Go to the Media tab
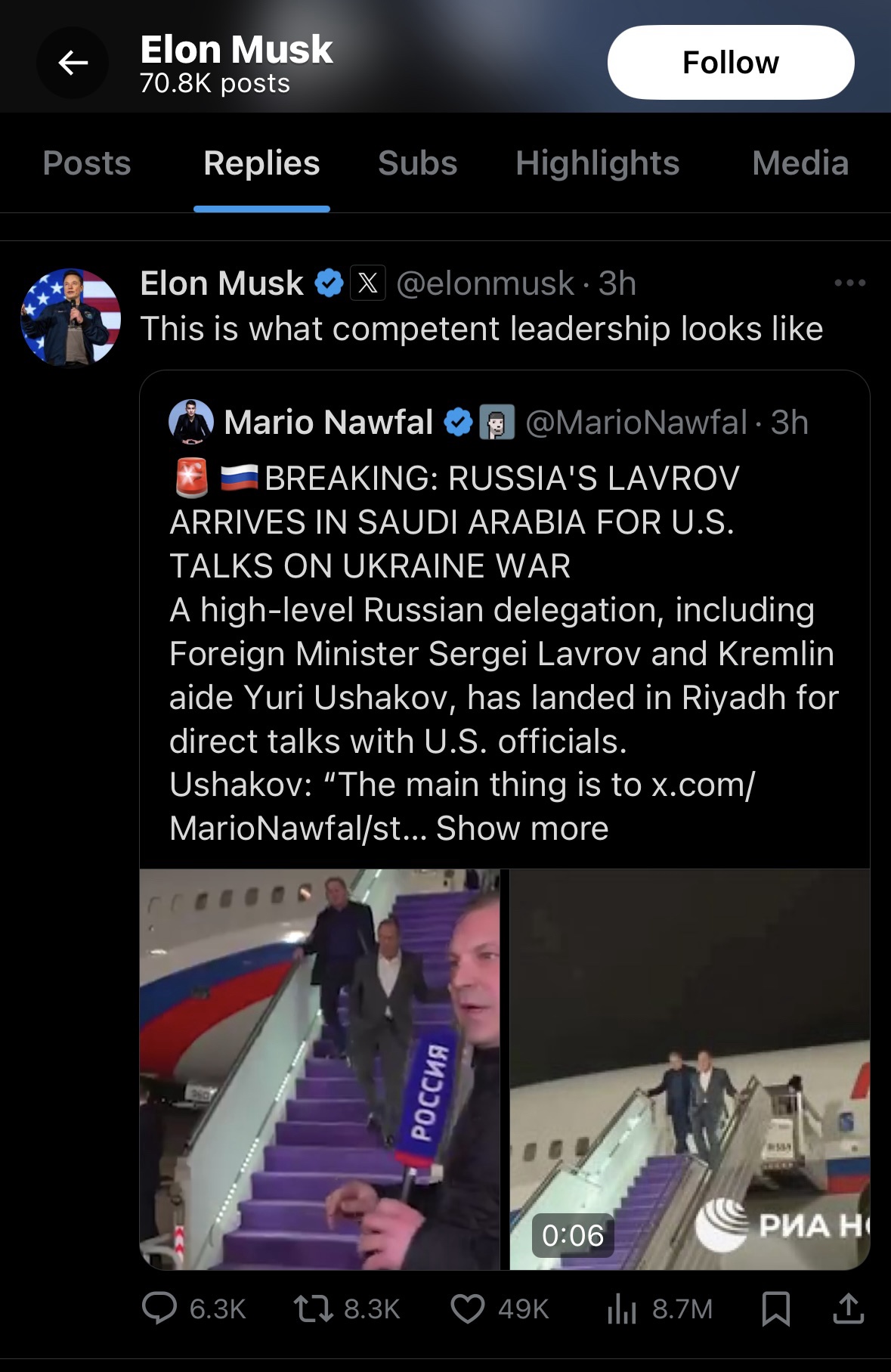This screenshot has height=1372, width=891. (x=800, y=163)
